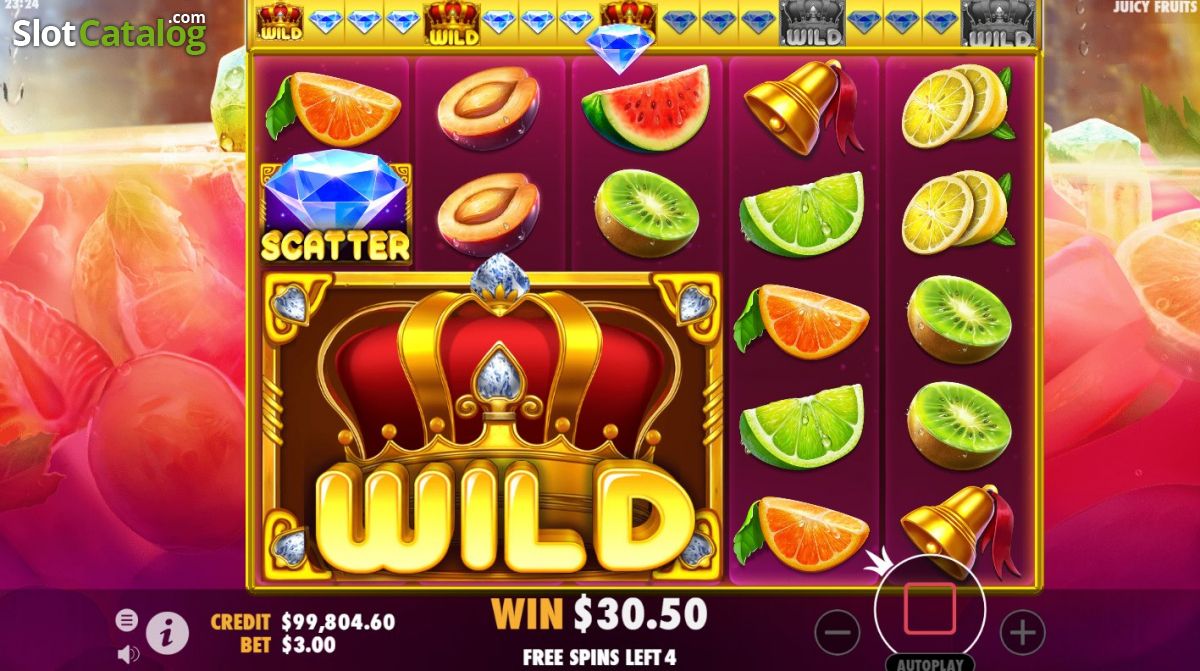1200x671 pixels.
Task: Click the first red crown WILD marker
Action: coord(280,21)
